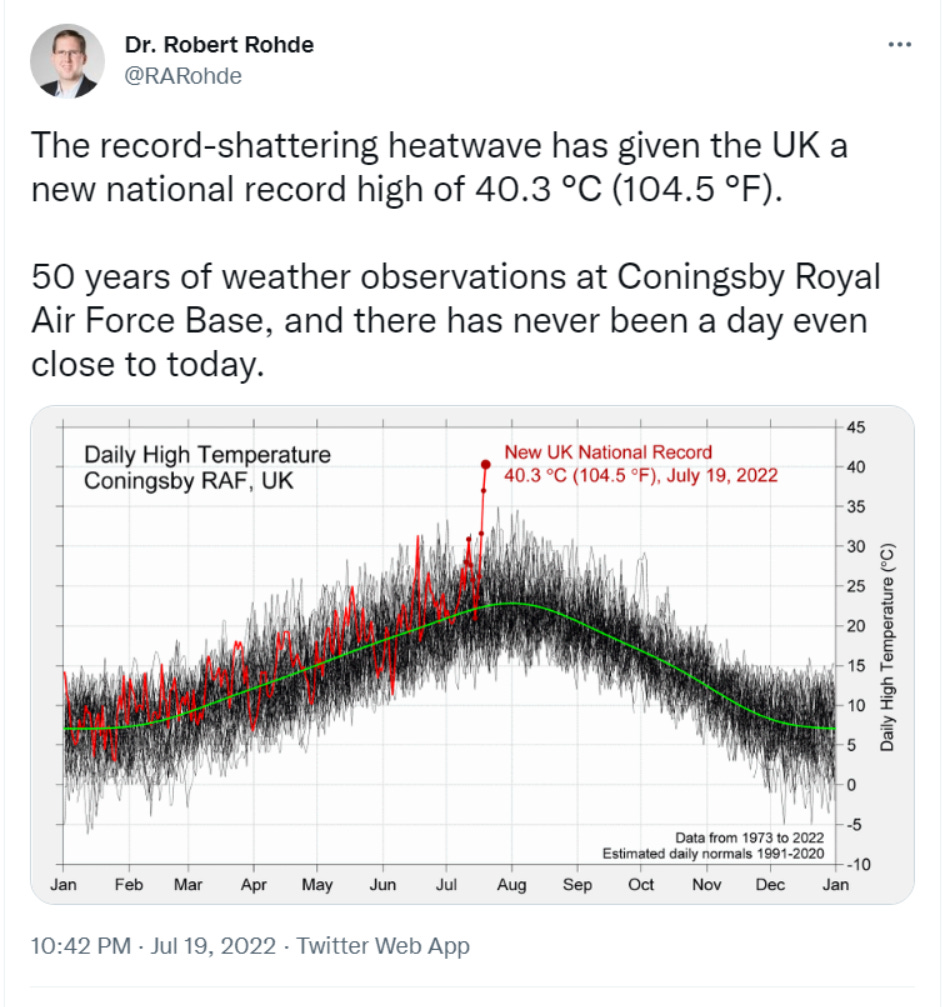946x1007 pixels.
Task: Click the Estimated daily normals 1991-2020 caption
Action: click(x=716, y=851)
